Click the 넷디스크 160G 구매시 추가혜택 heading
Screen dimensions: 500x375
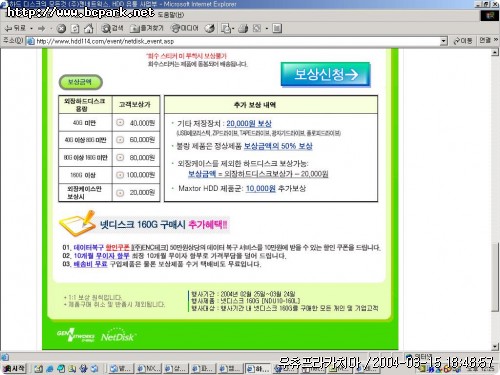[164, 224]
